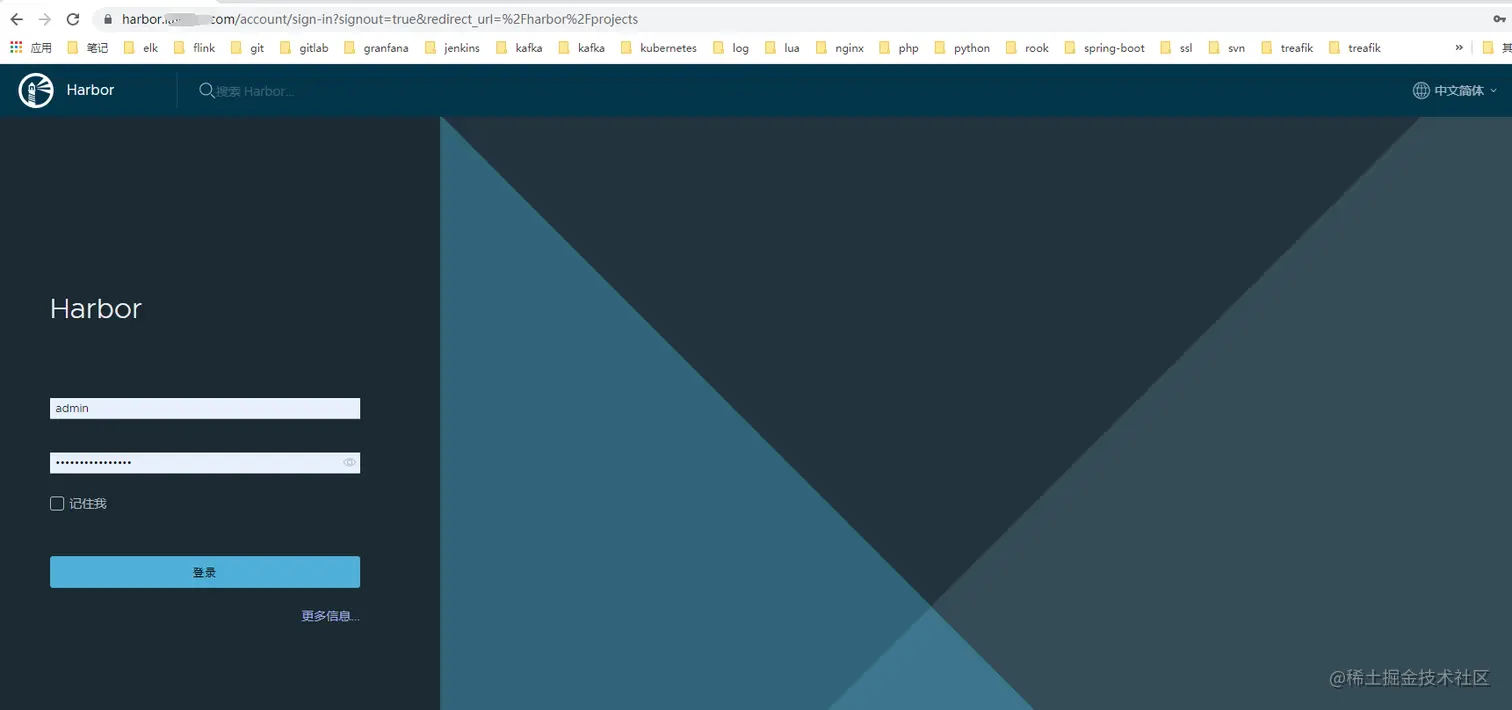
Task: Click the browser forward arrow
Action: pyautogui.click(x=44, y=19)
